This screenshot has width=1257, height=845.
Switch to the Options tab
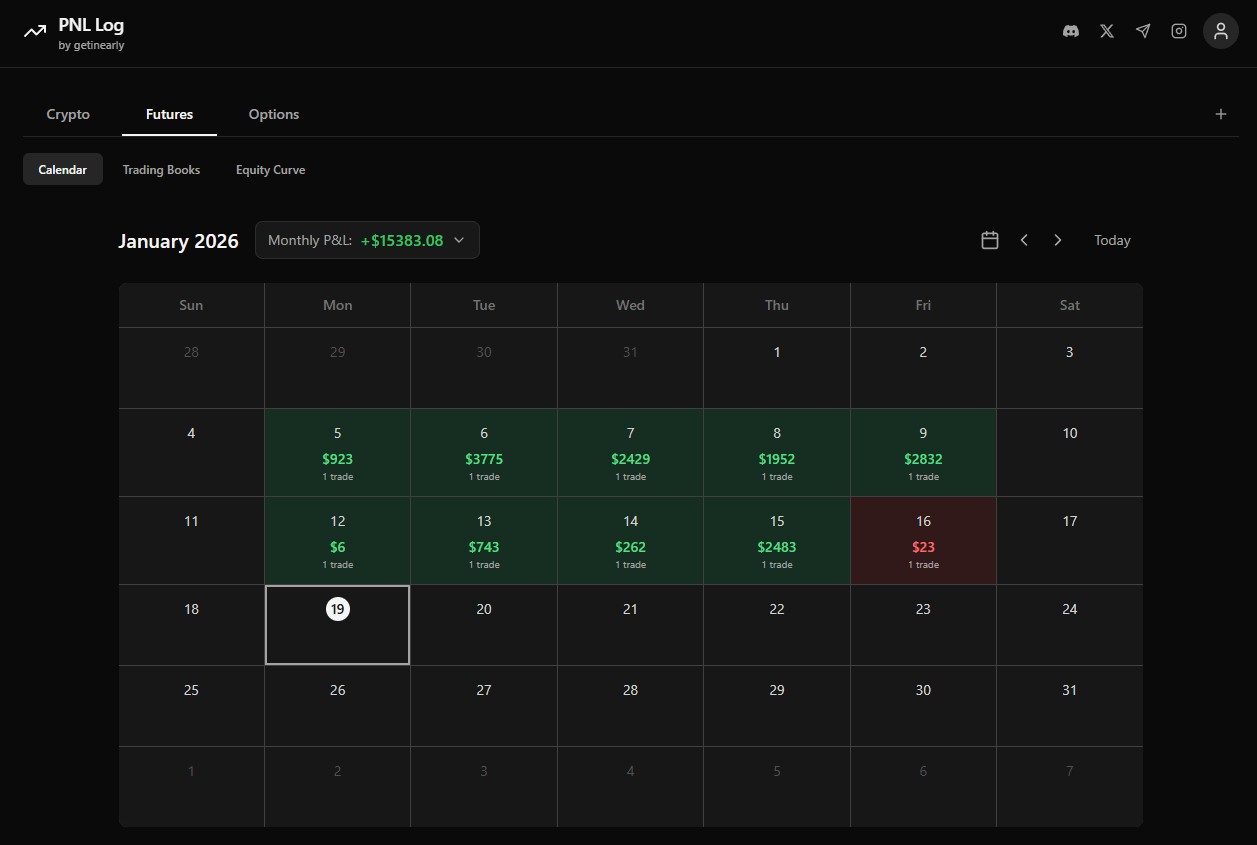(x=274, y=114)
